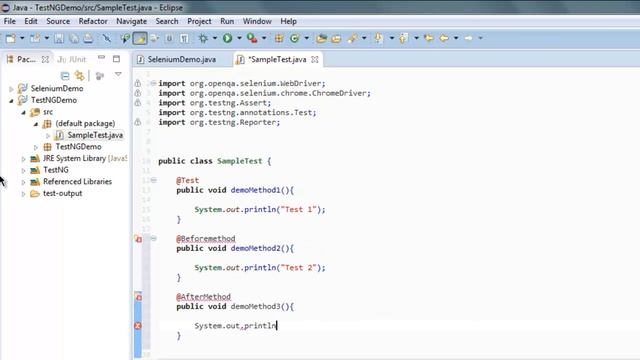Minimize the Package Explorer panel
The height and width of the screenshot is (360, 640).
coord(101,58)
